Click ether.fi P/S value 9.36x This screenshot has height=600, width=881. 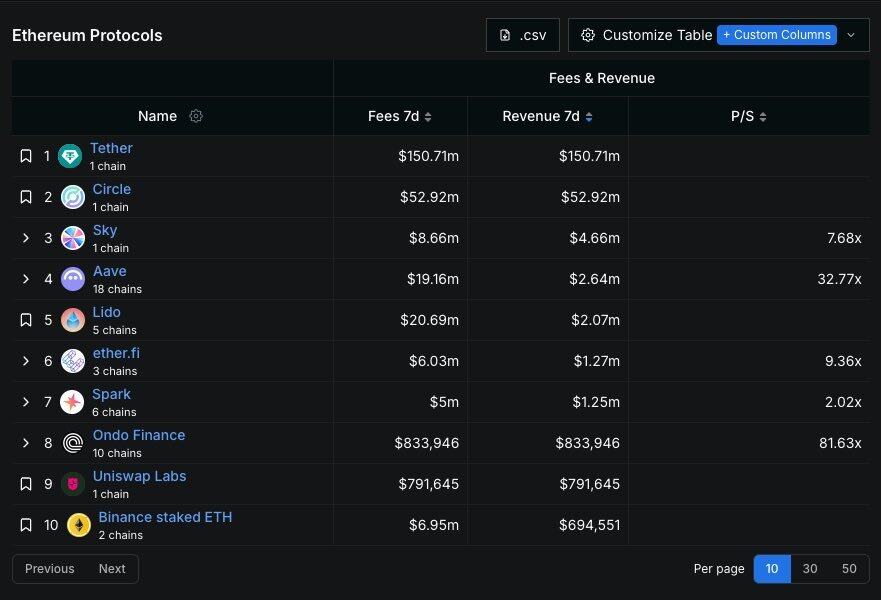coord(843,361)
